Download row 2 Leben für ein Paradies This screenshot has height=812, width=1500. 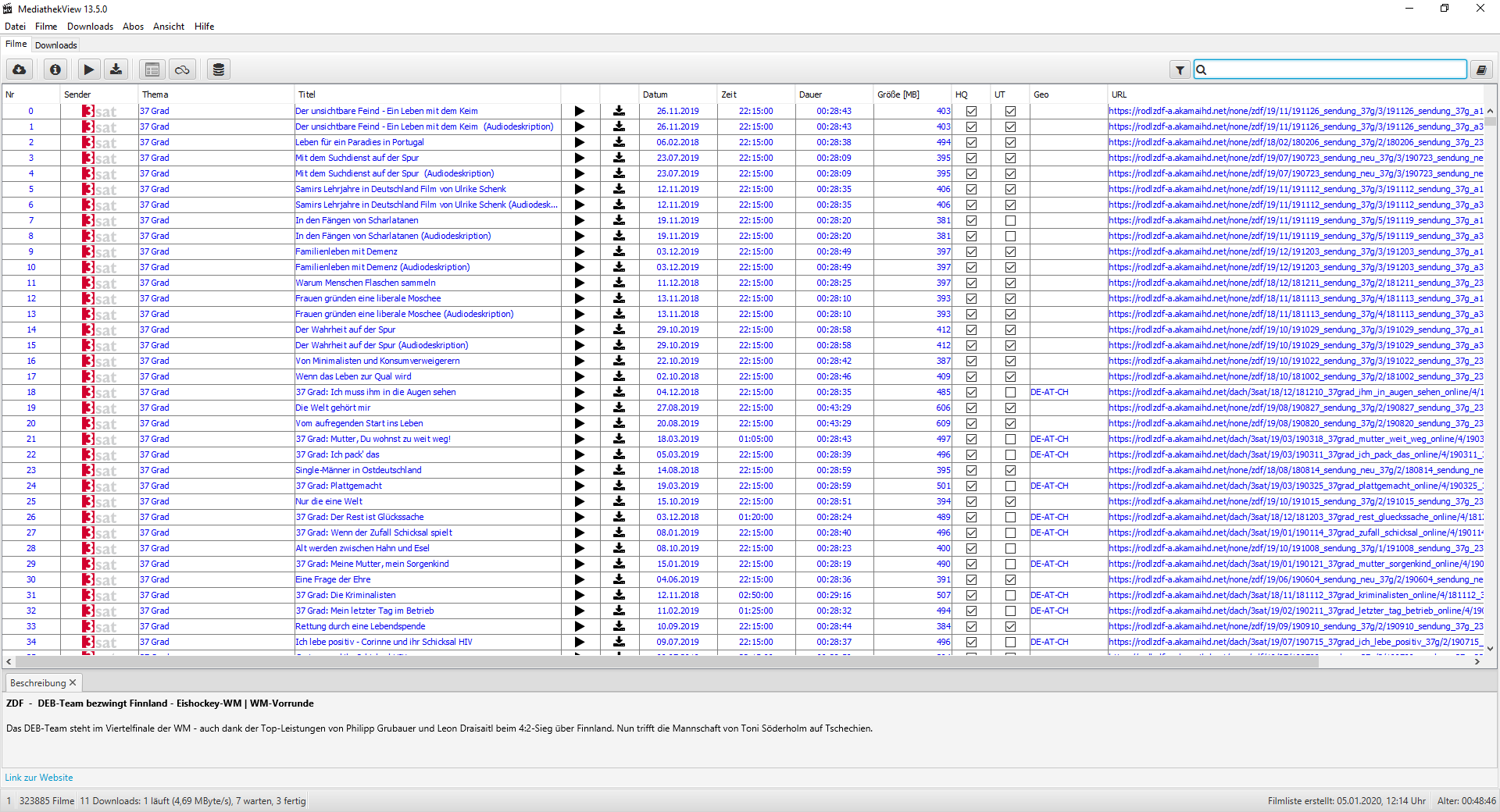pos(619,142)
